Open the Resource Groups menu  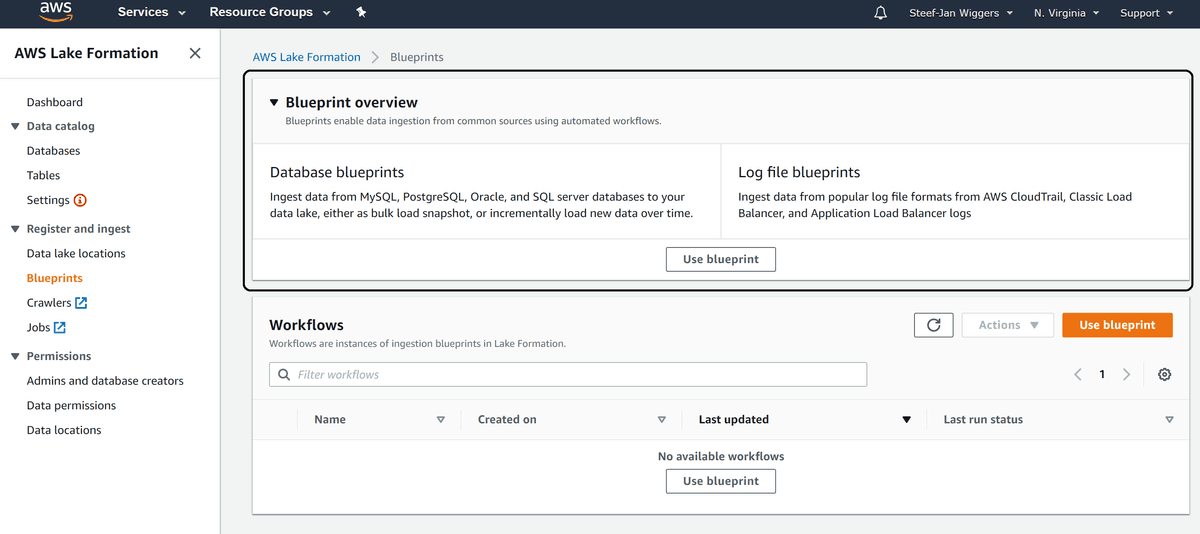tap(270, 13)
